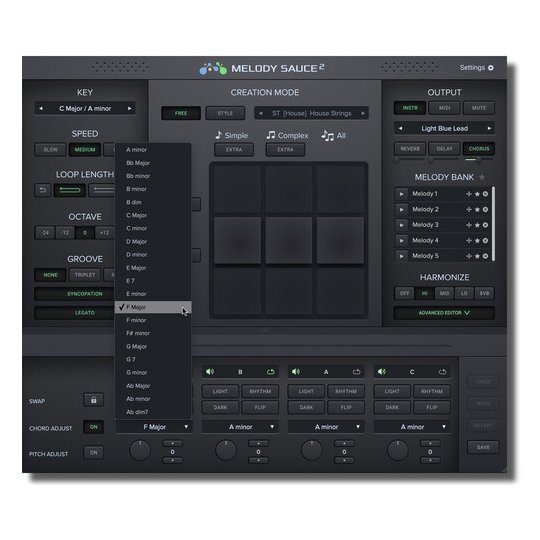Delete Melody 3 with the X icon
Image resolution: width=540 pixels, height=540 pixels.
485,225
